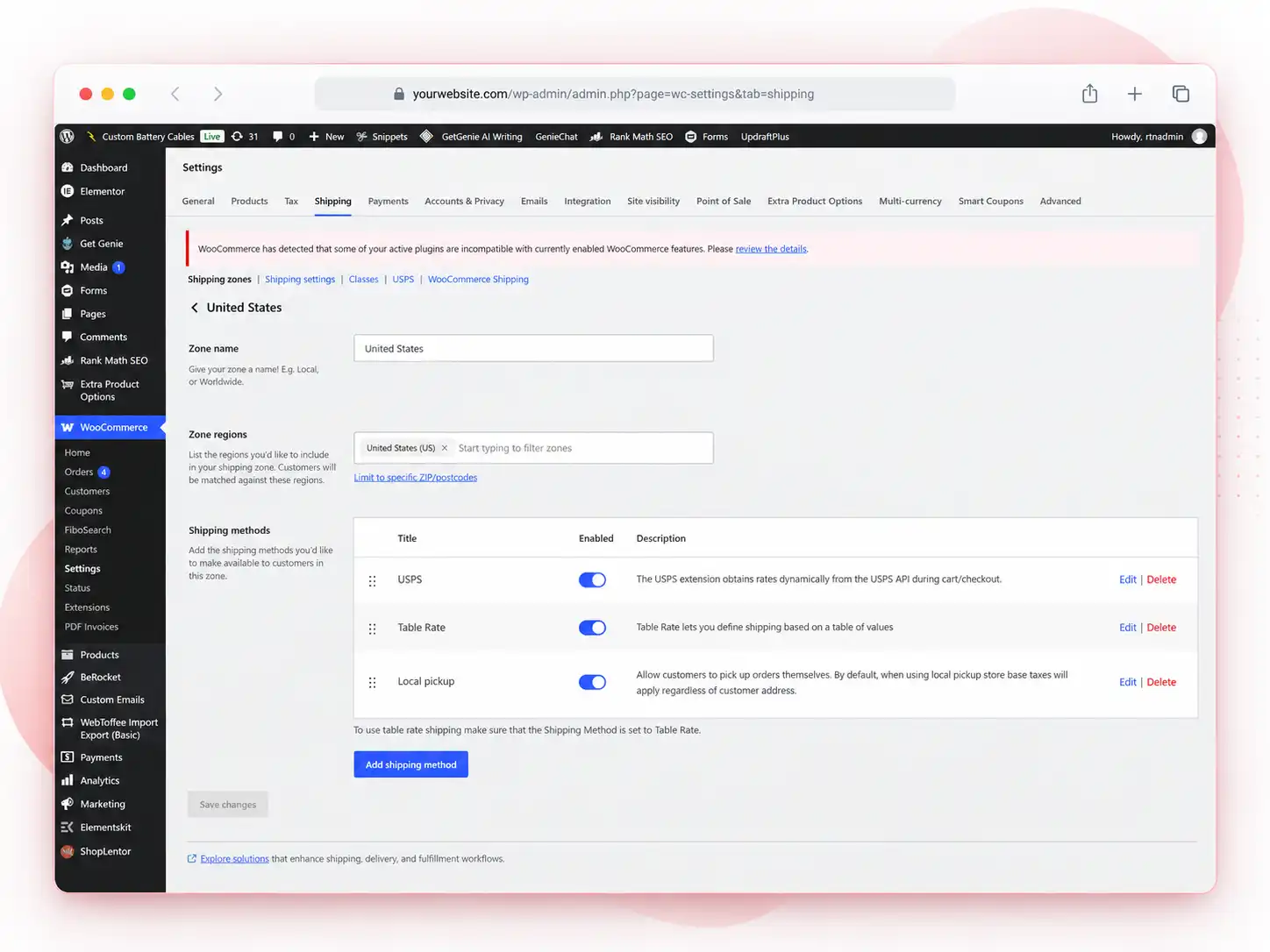Viewport: 1270px width, 952px height.
Task: Click Rank Math SEO sidebar item
Action: coord(114,360)
